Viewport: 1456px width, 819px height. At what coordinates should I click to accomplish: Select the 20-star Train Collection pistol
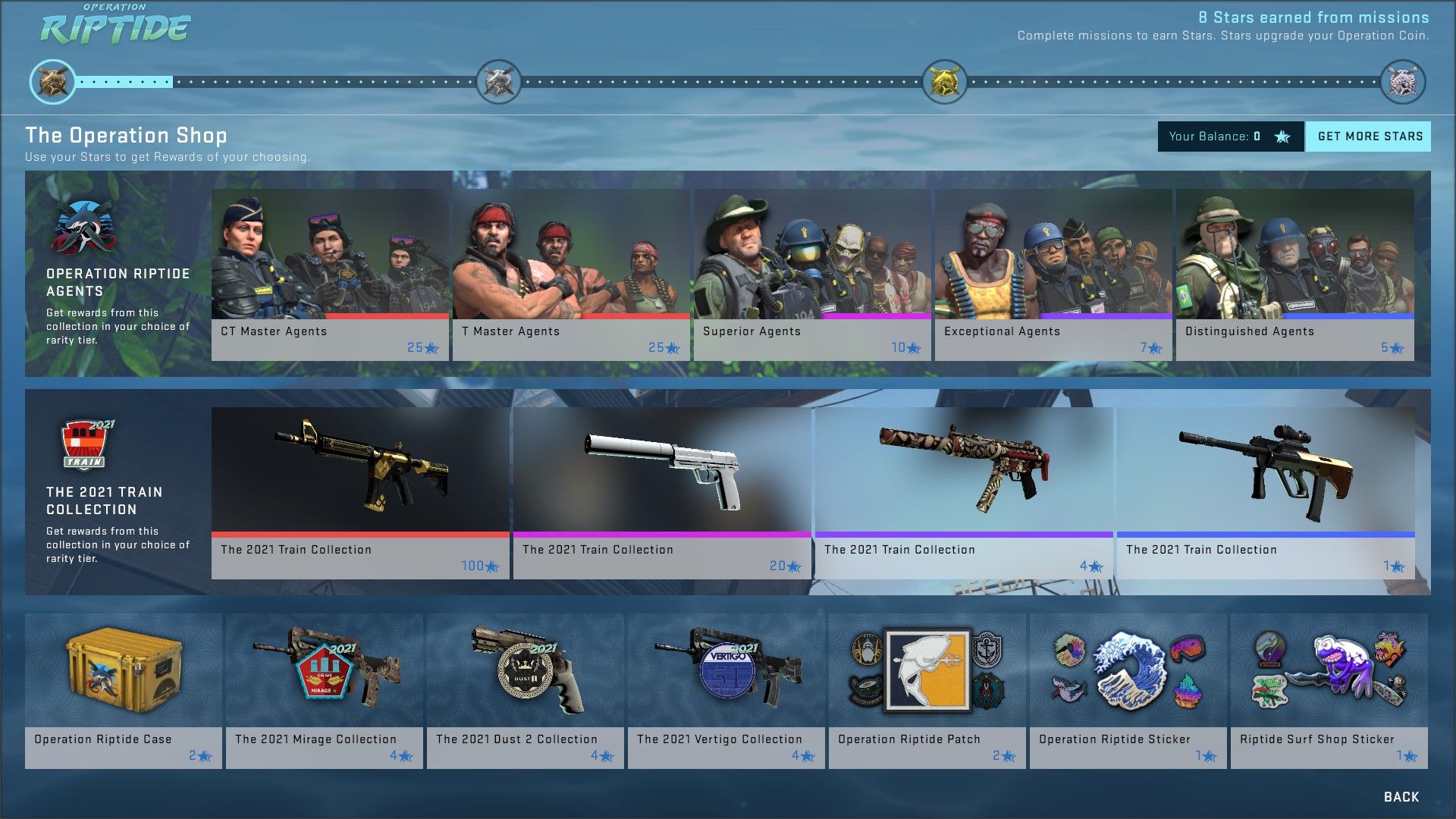click(662, 478)
